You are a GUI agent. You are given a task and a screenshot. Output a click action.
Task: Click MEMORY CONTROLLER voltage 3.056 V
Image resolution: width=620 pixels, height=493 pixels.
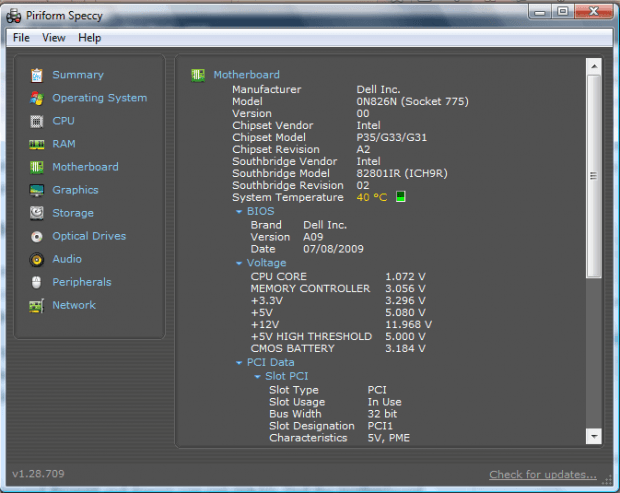pos(405,289)
